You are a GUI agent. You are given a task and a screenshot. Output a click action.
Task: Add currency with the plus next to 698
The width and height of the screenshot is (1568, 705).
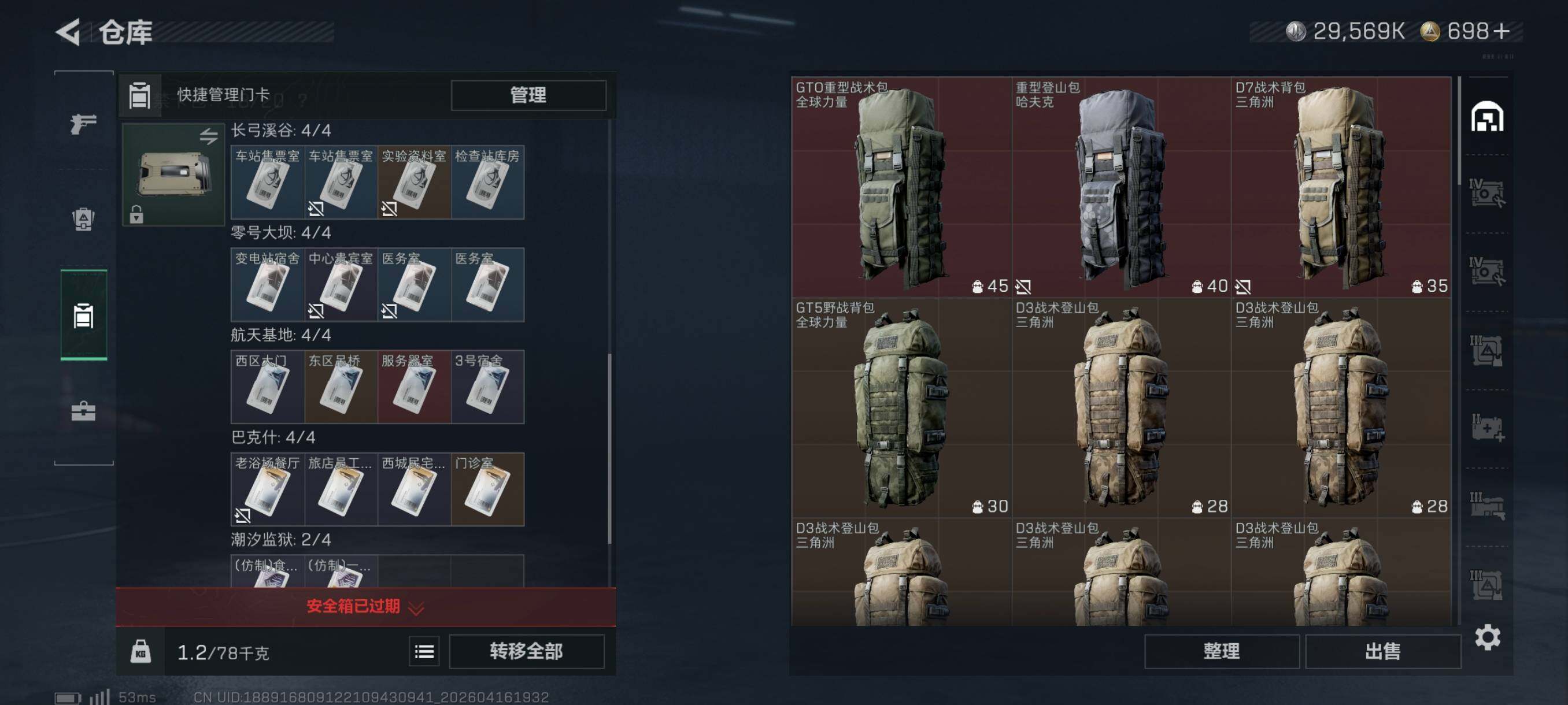pos(1502,31)
